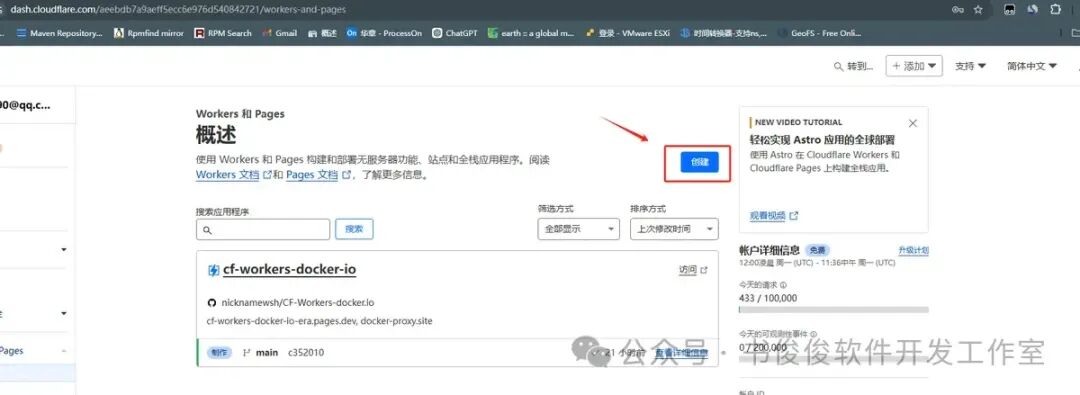Click the 搜索 button
Viewport: 1080px width, 395px height.
pos(354,230)
